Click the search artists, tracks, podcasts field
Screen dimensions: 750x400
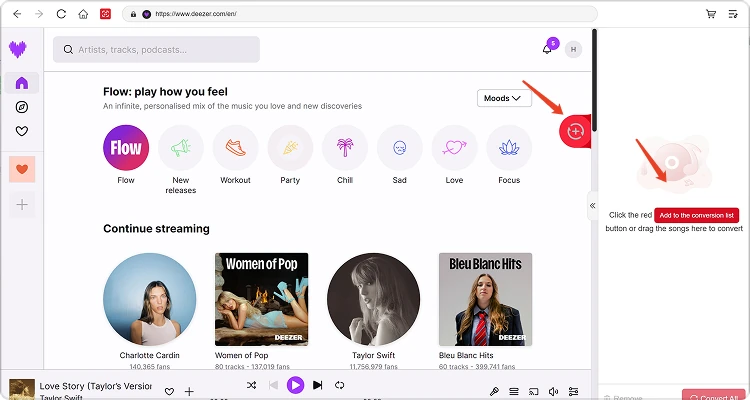[x=156, y=49]
